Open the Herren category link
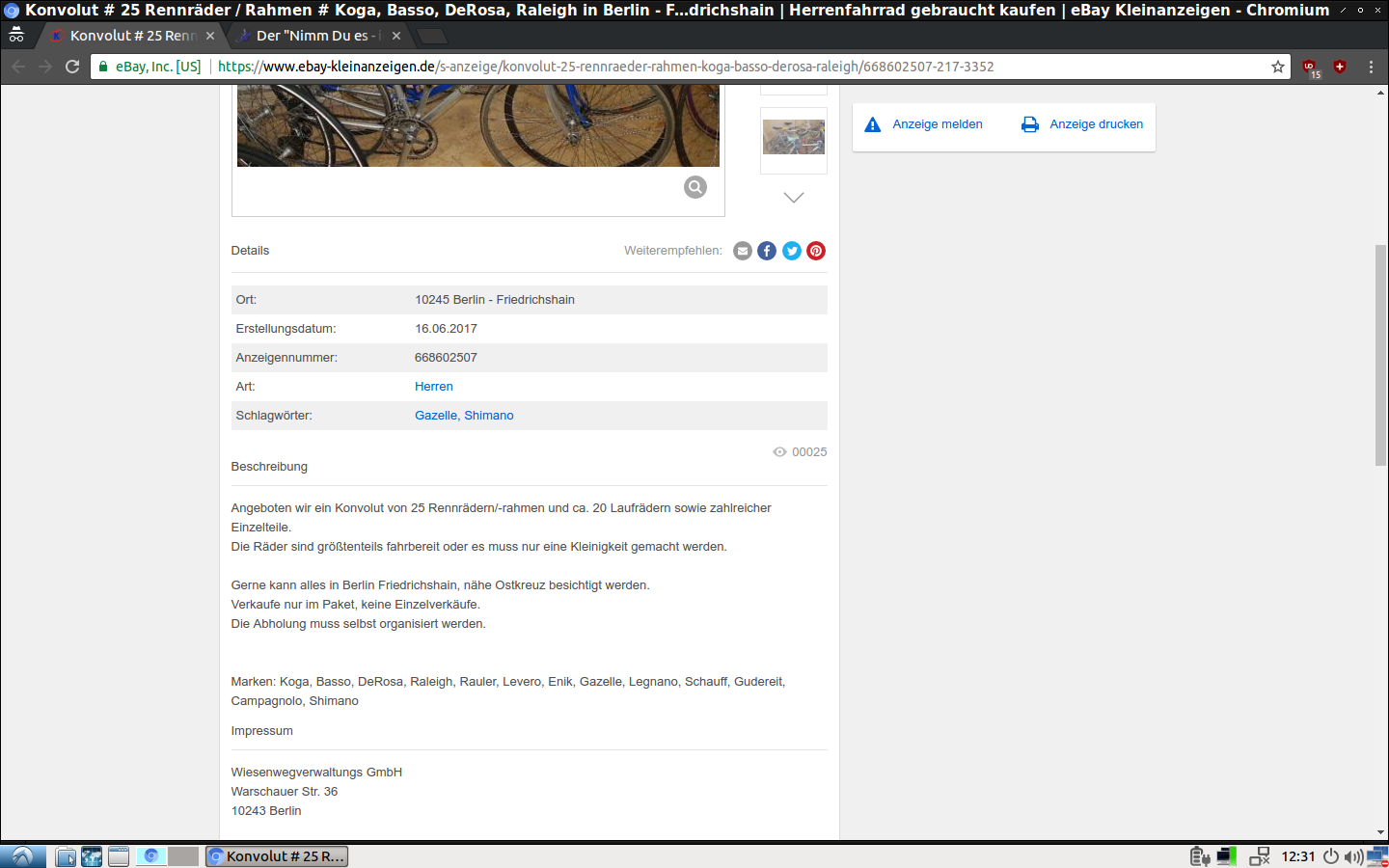Viewport: 1389px width, 868px height. point(434,387)
